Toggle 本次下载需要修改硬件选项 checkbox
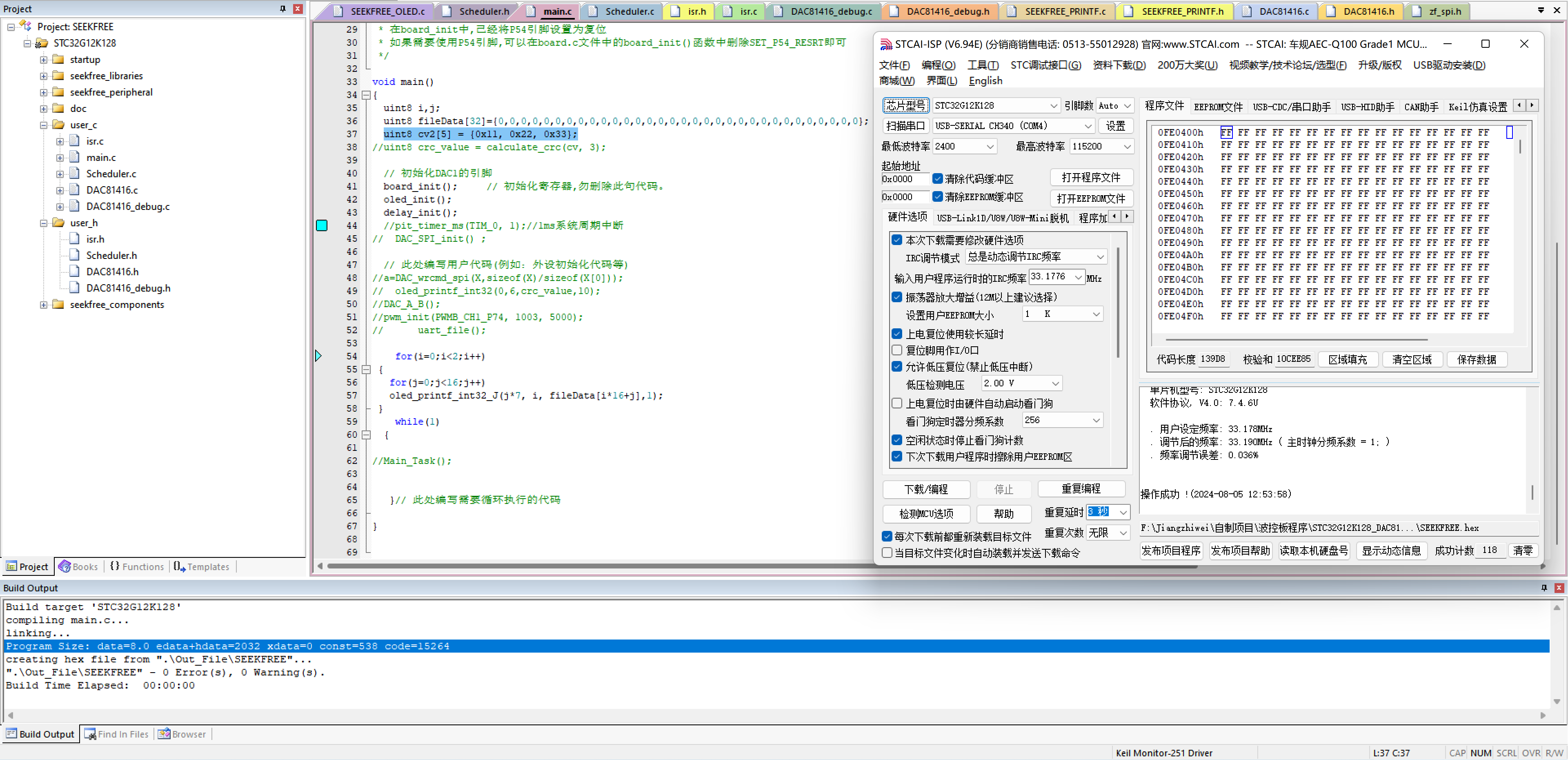 point(897,239)
